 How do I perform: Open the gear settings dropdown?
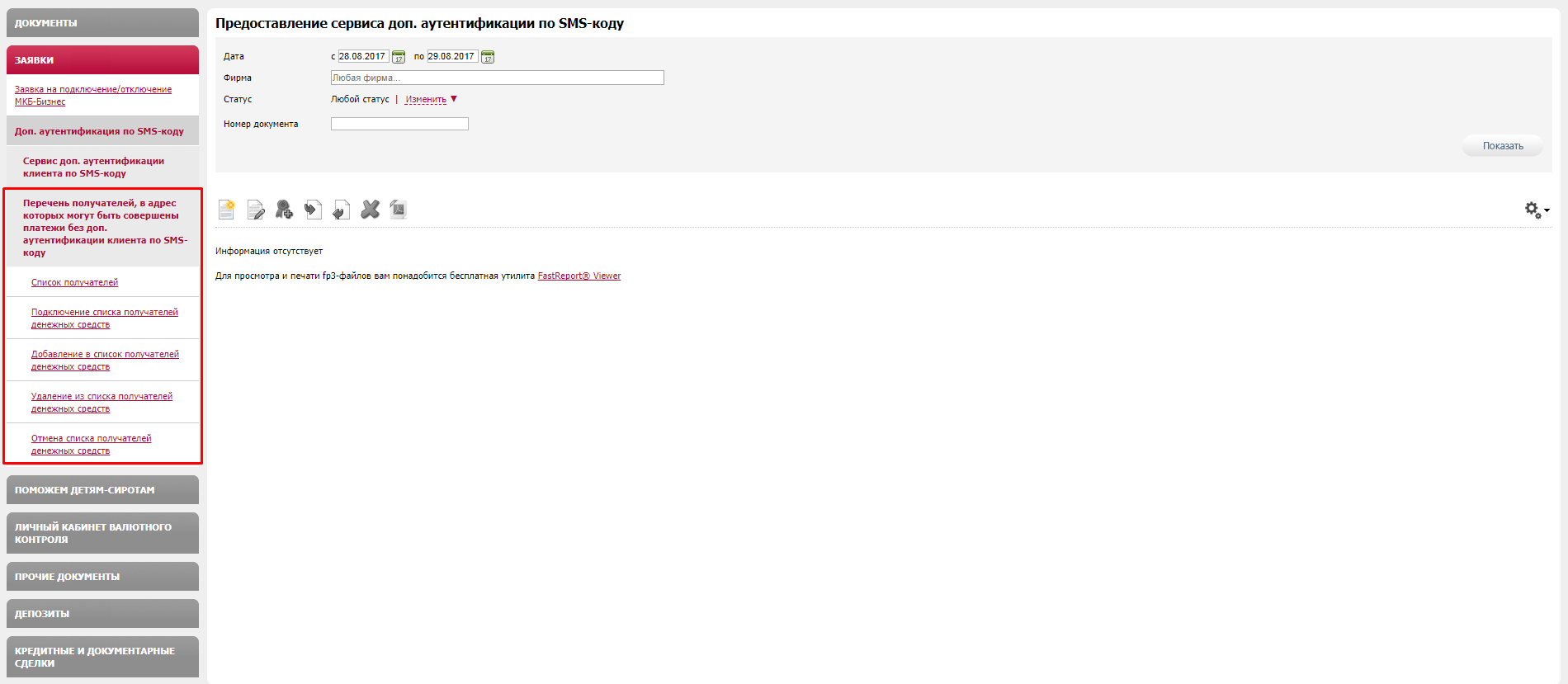coord(1536,210)
